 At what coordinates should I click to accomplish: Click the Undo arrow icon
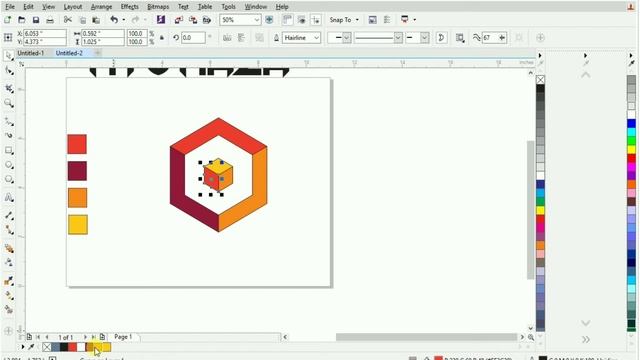coord(114,20)
